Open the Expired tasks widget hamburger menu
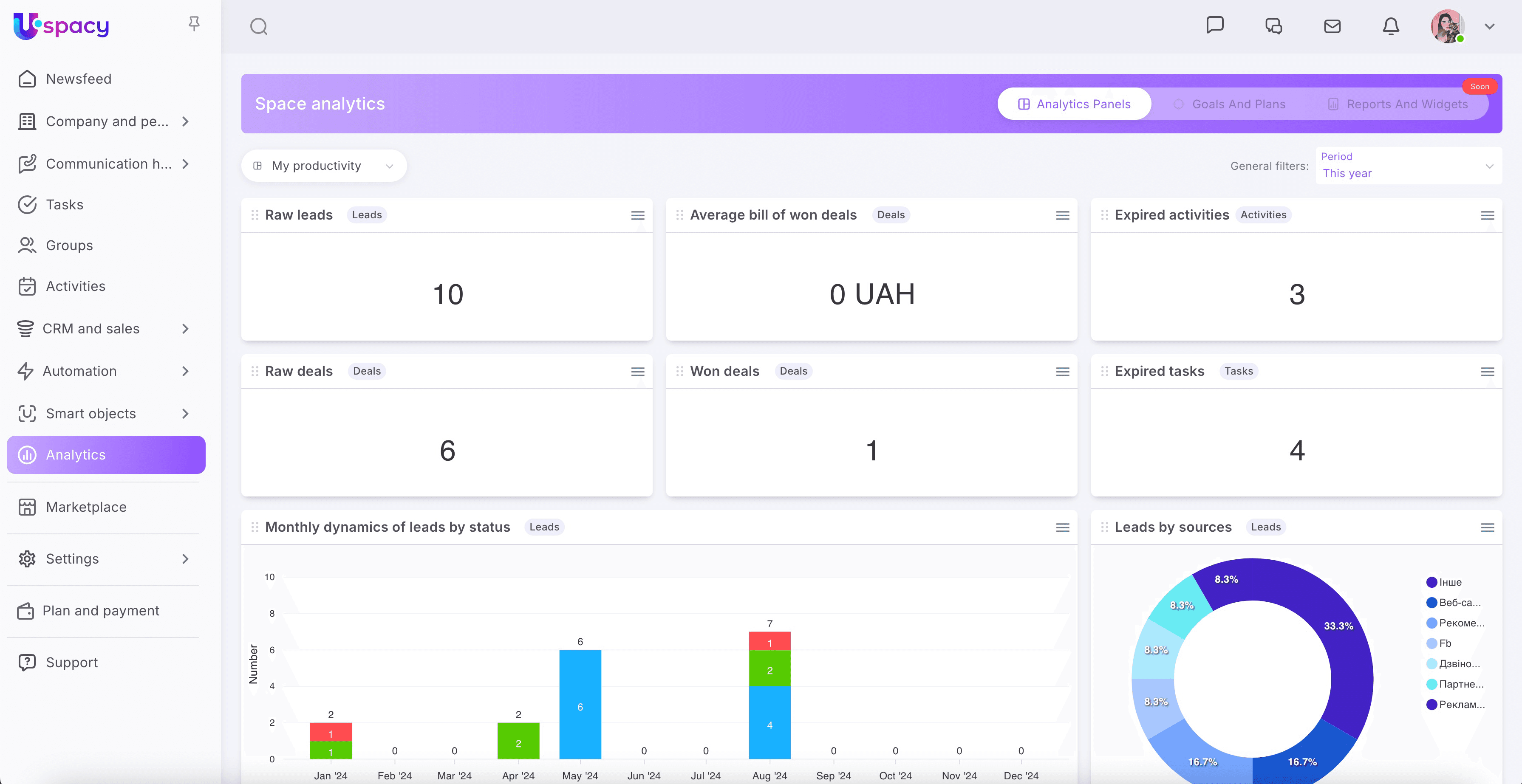Image resolution: width=1522 pixels, height=784 pixels. (1487, 372)
